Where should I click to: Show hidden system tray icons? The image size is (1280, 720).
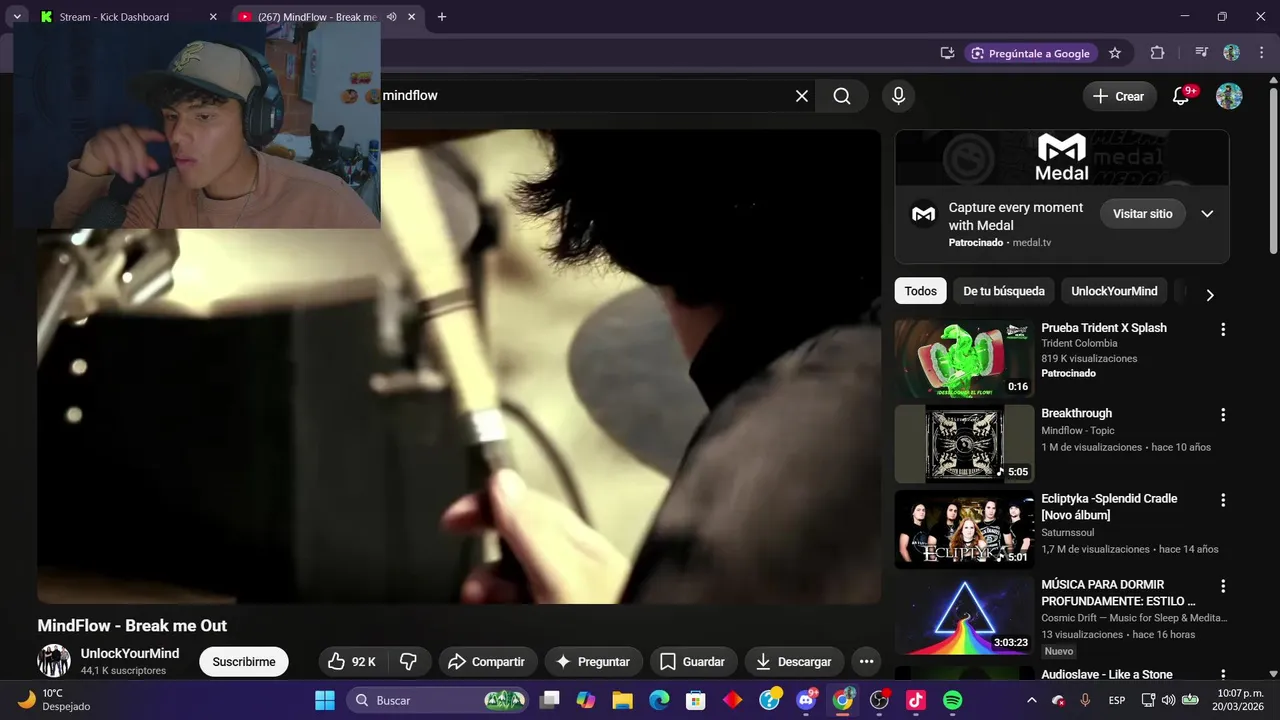coord(1032,700)
